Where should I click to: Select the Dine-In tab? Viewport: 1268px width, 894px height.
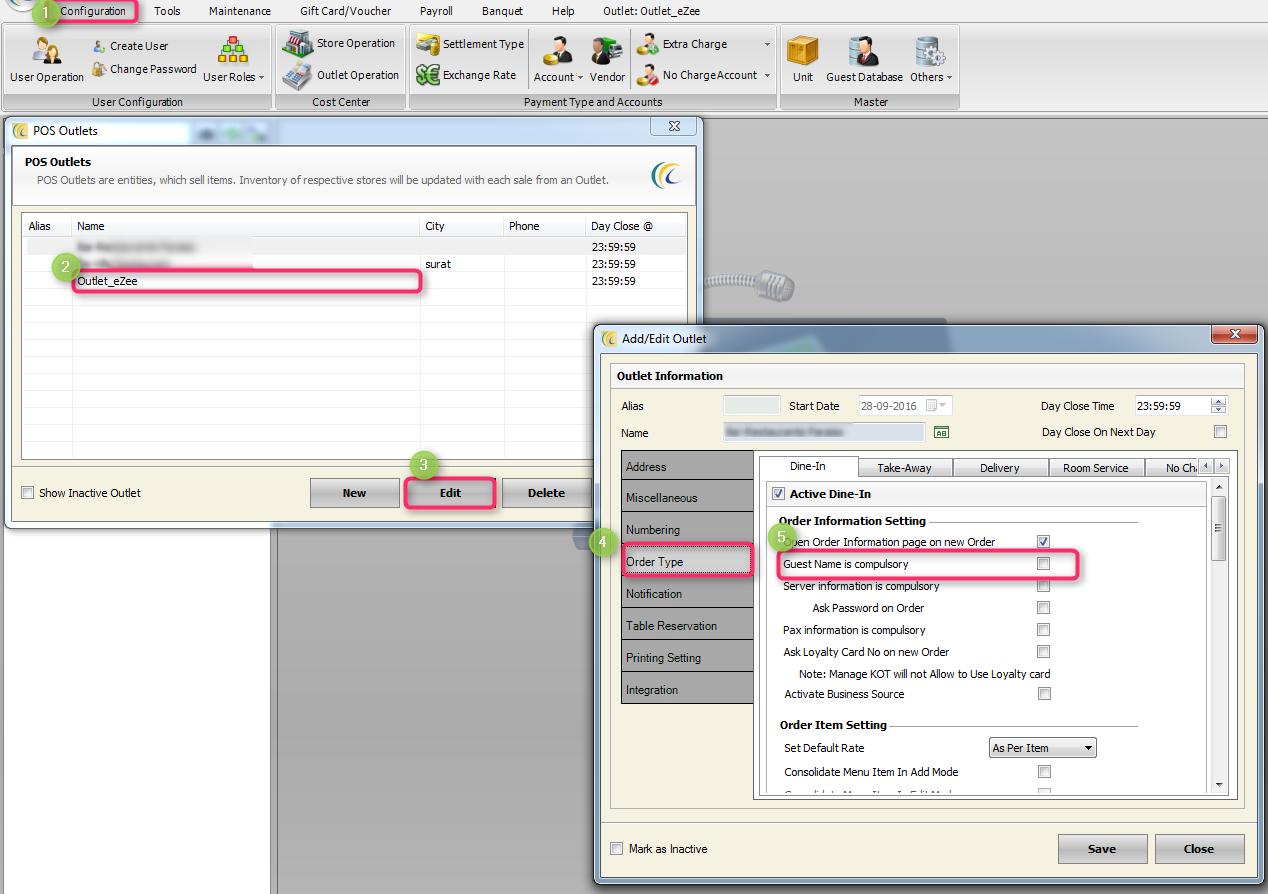click(807, 466)
